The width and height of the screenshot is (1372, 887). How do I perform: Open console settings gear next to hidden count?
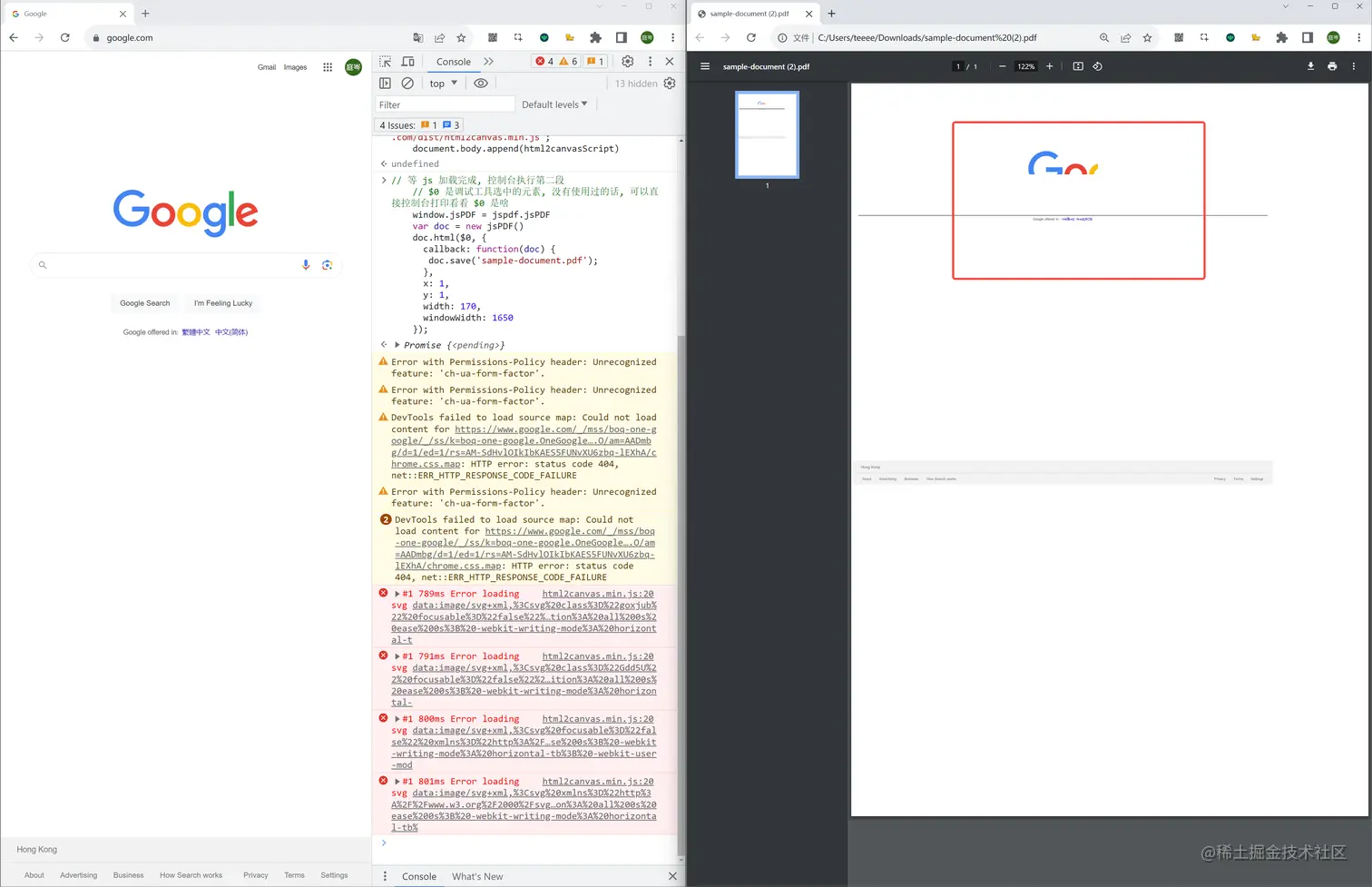670,84
